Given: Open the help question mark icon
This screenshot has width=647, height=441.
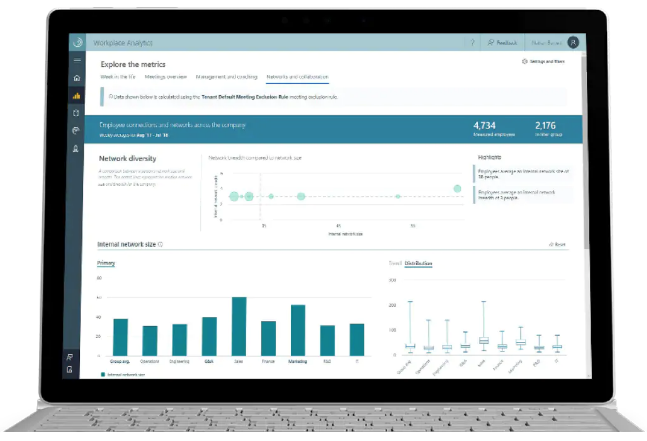Looking at the screenshot, I should coord(472,42).
